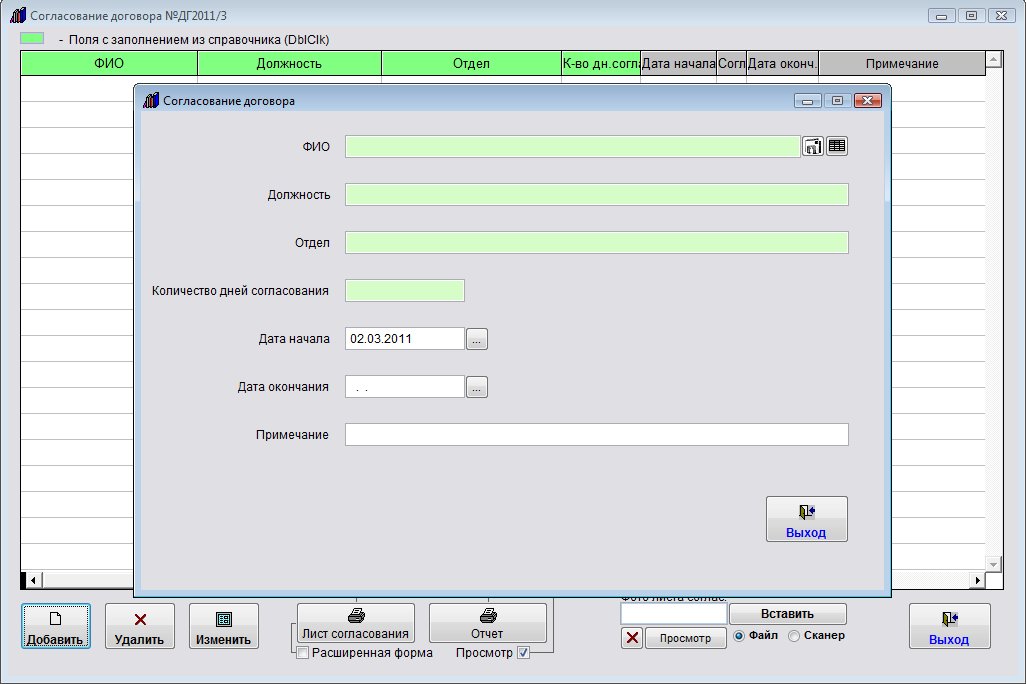Click the ФИО input field in dialog
This screenshot has width=1027, height=684.
pos(572,146)
